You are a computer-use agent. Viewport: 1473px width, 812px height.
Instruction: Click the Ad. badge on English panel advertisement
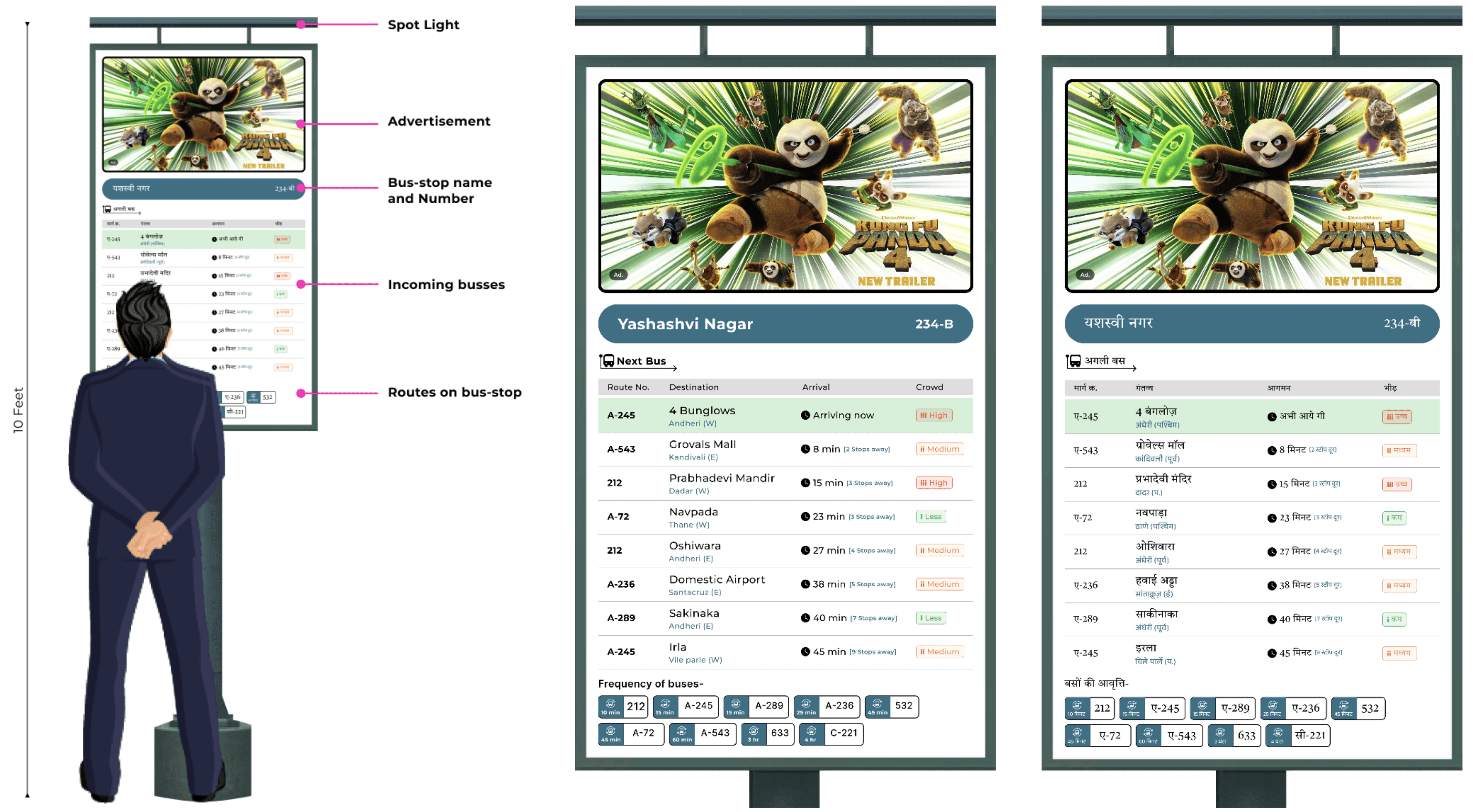(618, 275)
